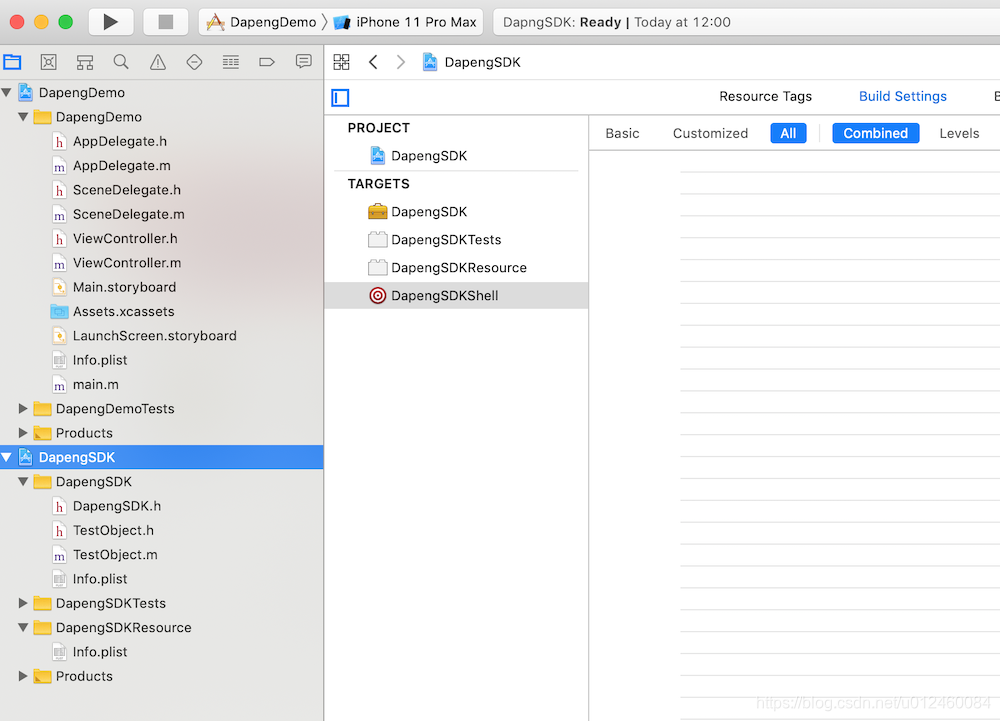The width and height of the screenshot is (1000, 721).
Task: Open ViewController.h file
Action: 125,238
